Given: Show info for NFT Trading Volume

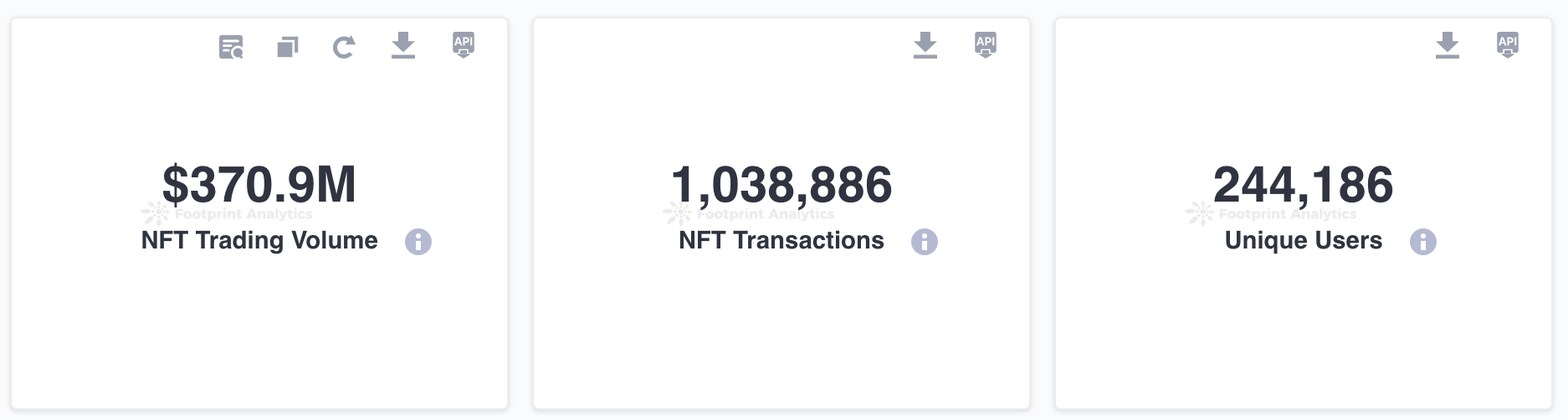Looking at the screenshot, I should [x=418, y=242].
